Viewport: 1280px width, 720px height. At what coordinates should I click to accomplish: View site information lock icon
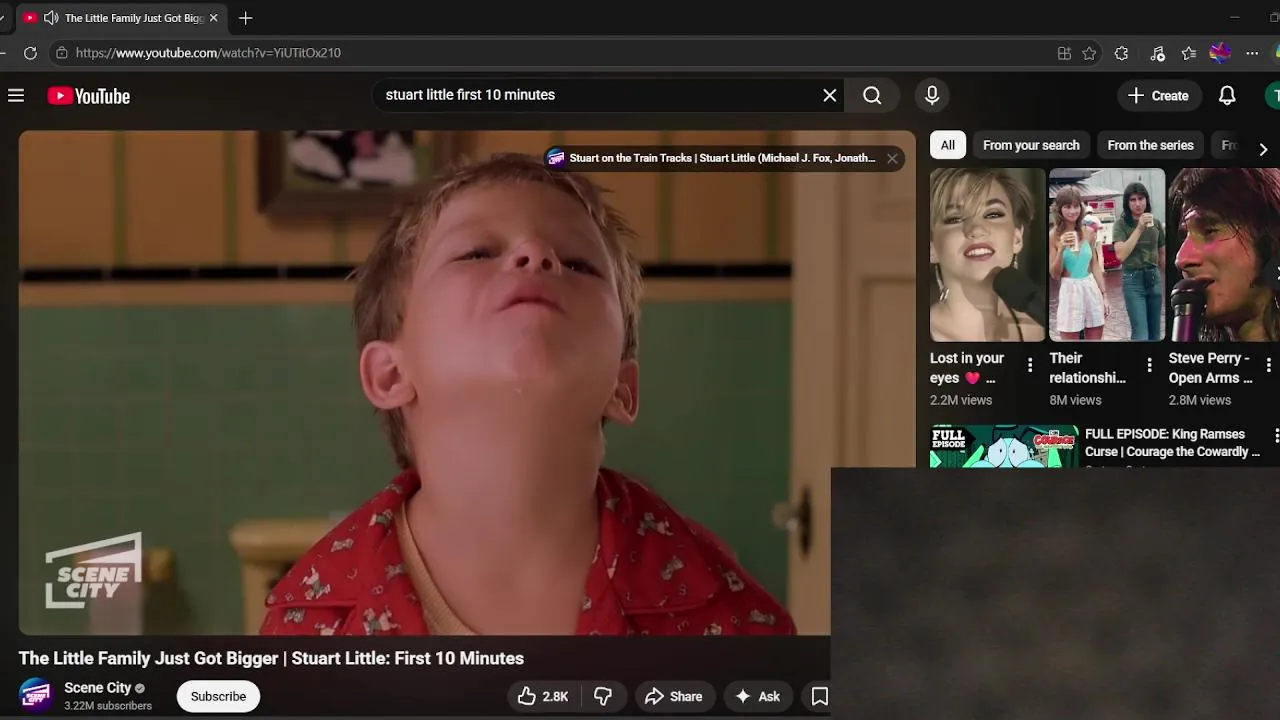(x=62, y=53)
